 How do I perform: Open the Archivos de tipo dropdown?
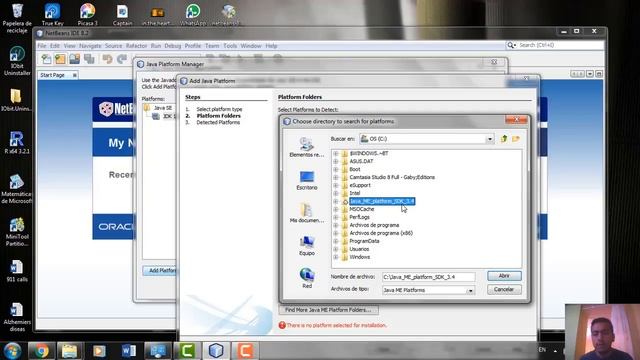point(470,290)
